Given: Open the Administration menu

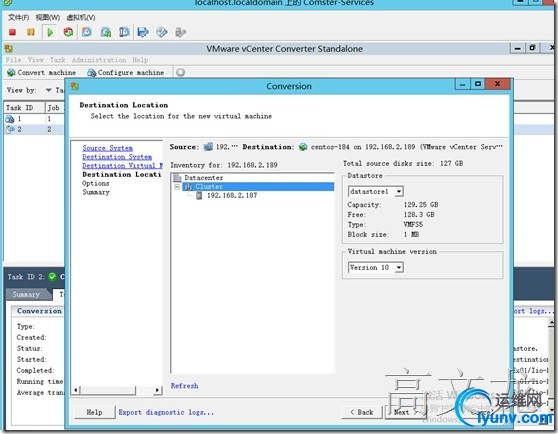Looking at the screenshot, I should click(x=99, y=60).
